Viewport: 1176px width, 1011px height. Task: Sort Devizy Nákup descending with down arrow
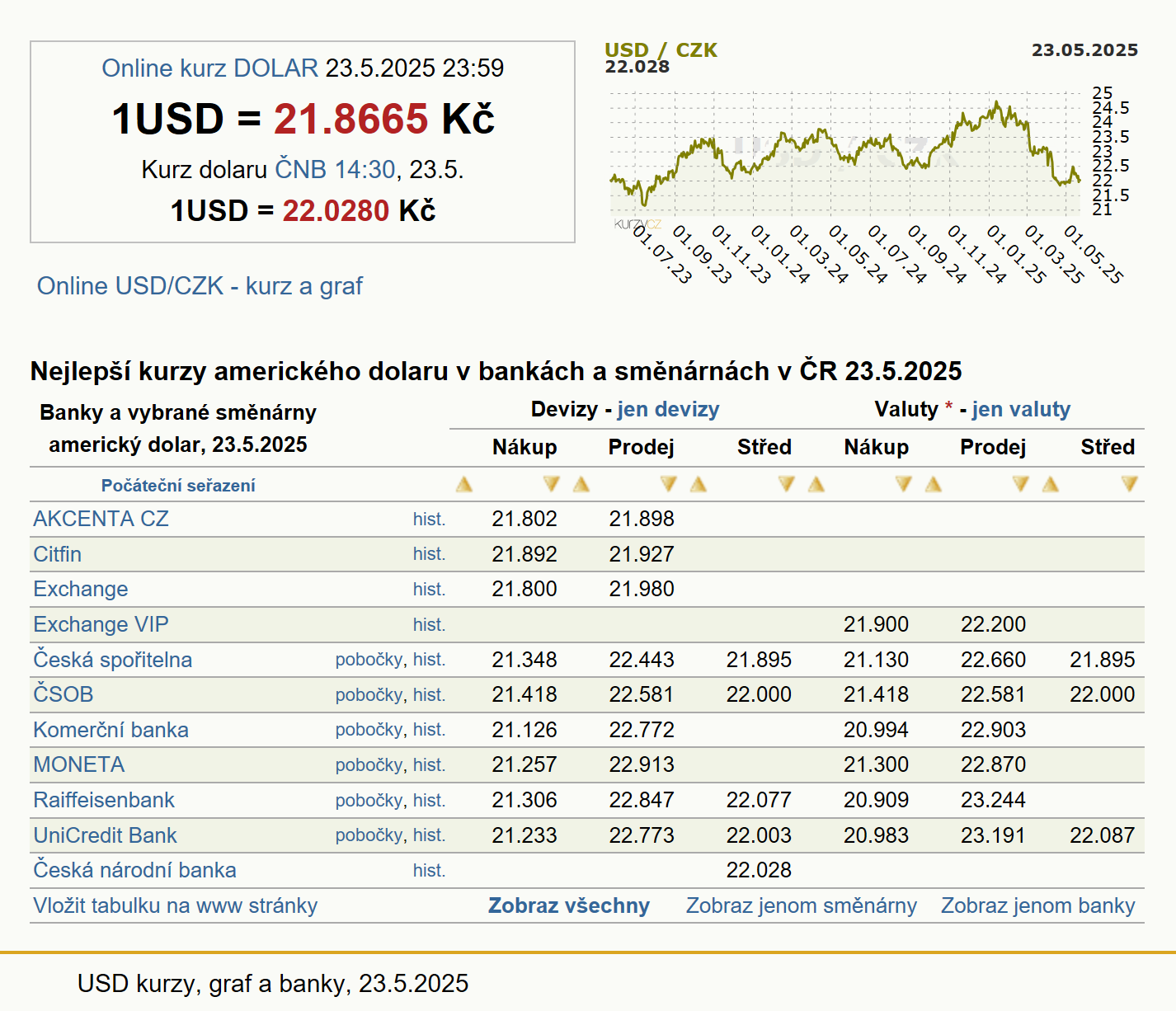pyautogui.click(x=551, y=484)
